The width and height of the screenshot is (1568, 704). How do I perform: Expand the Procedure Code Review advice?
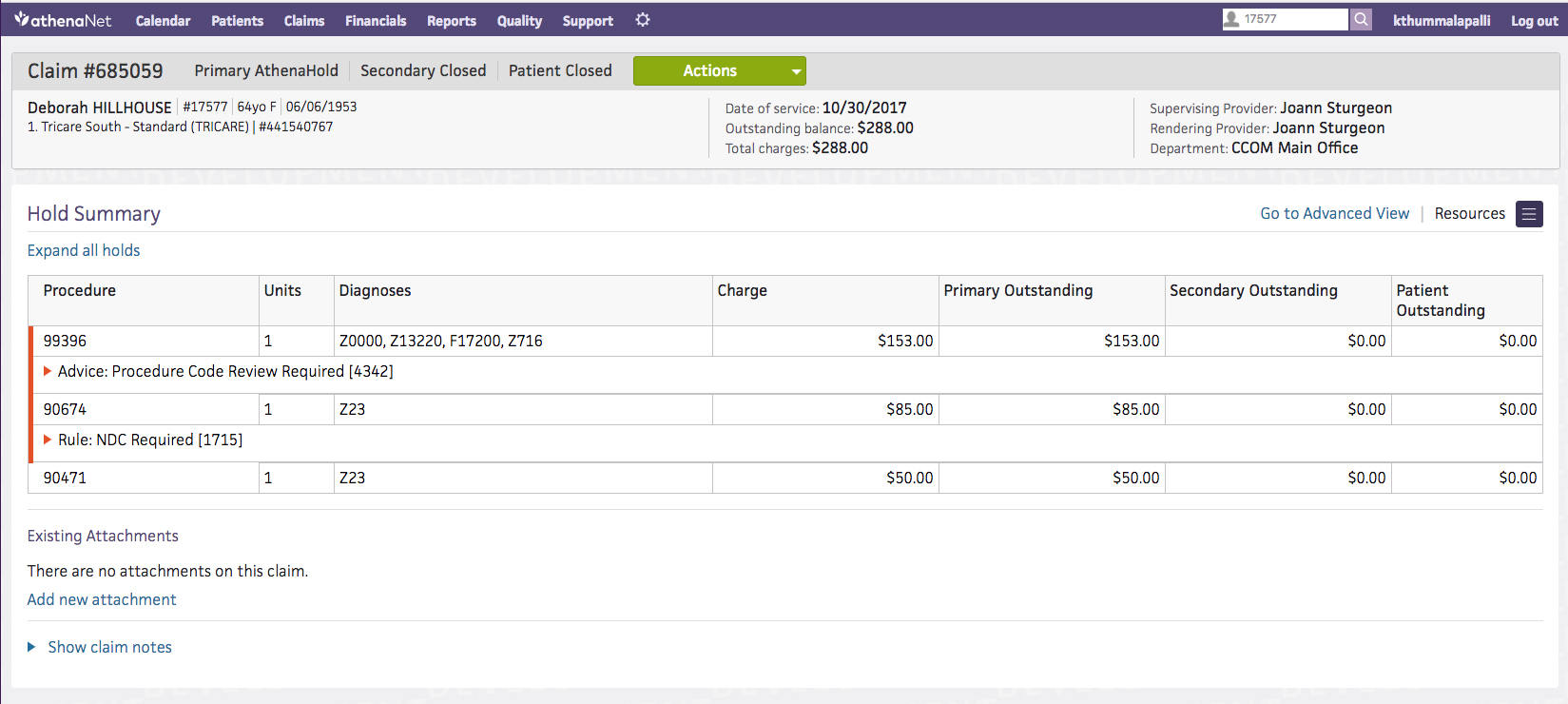pos(48,371)
